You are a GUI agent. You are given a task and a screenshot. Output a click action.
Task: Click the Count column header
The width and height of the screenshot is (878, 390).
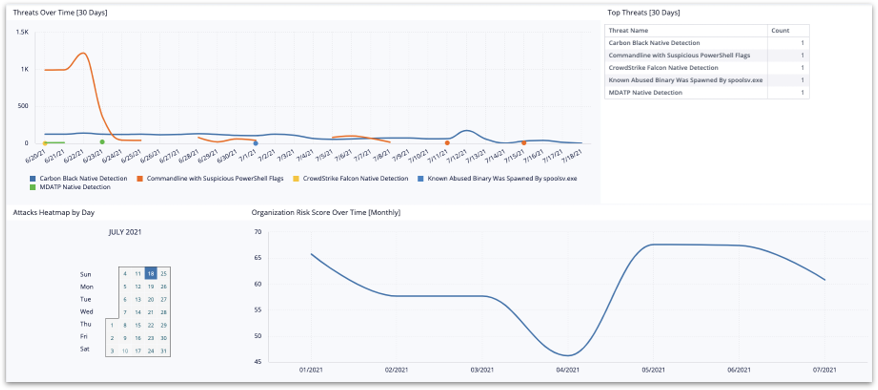(788, 30)
